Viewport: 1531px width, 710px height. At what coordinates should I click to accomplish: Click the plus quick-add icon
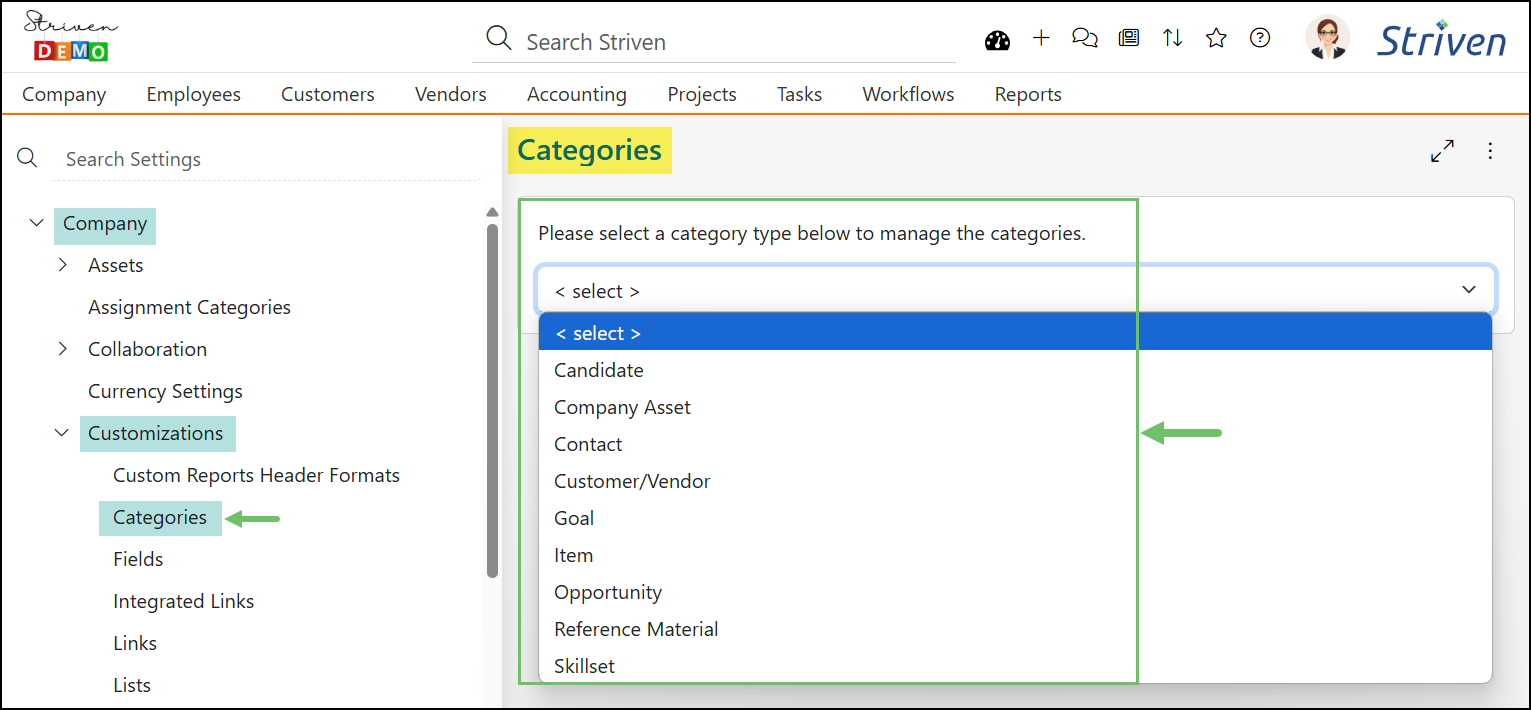pos(1041,38)
